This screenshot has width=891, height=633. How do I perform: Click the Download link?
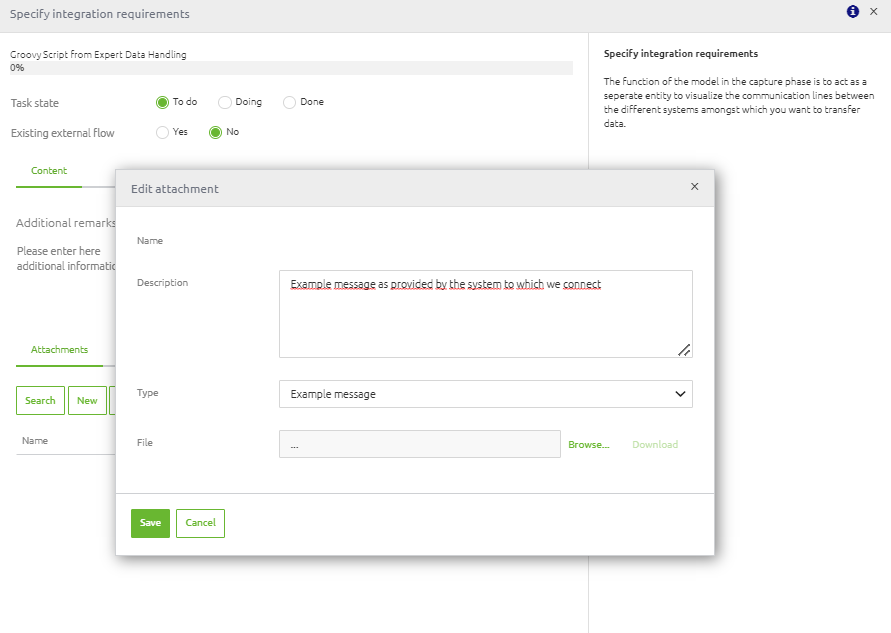coord(655,444)
